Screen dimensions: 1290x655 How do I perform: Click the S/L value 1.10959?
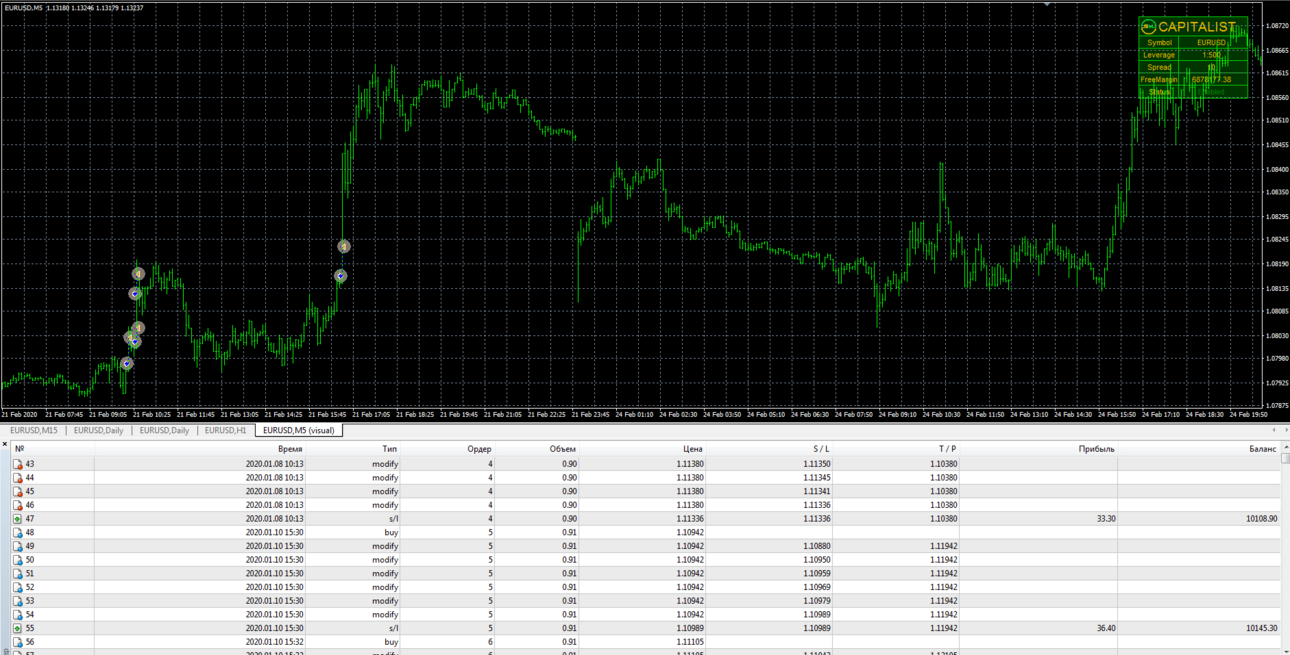pos(816,574)
